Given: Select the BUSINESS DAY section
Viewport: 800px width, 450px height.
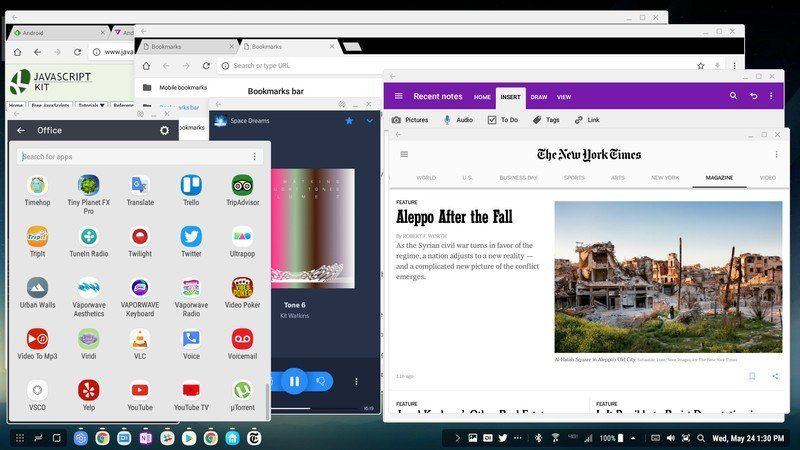Looking at the screenshot, I should coord(518,178).
